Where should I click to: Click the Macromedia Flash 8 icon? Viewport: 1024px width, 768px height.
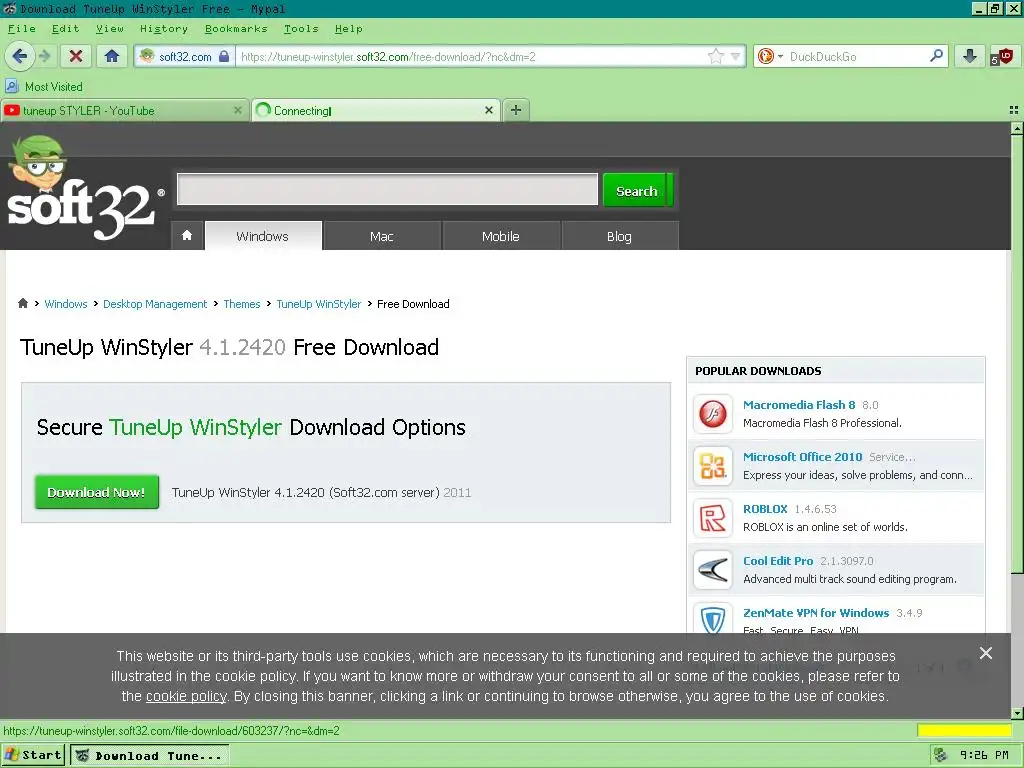pyautogui.click(x=712, y=413)
